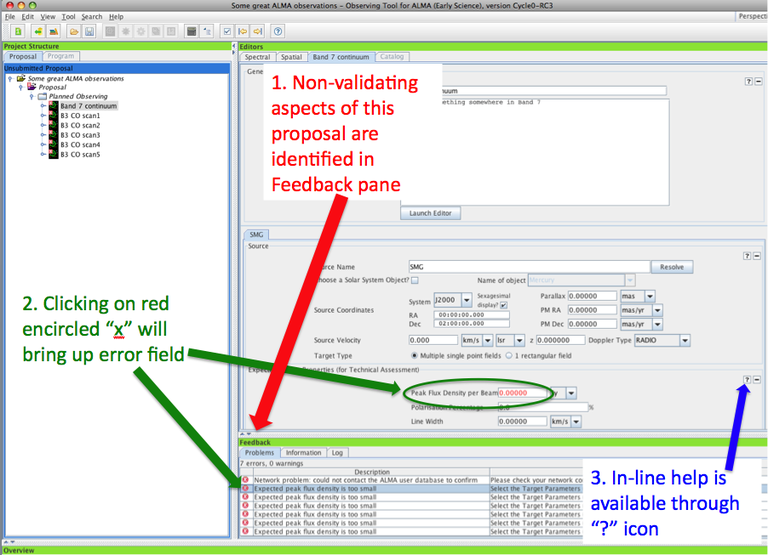Open the Search menu
This screenshot has height=555, width=768.
tap(92, 17)
